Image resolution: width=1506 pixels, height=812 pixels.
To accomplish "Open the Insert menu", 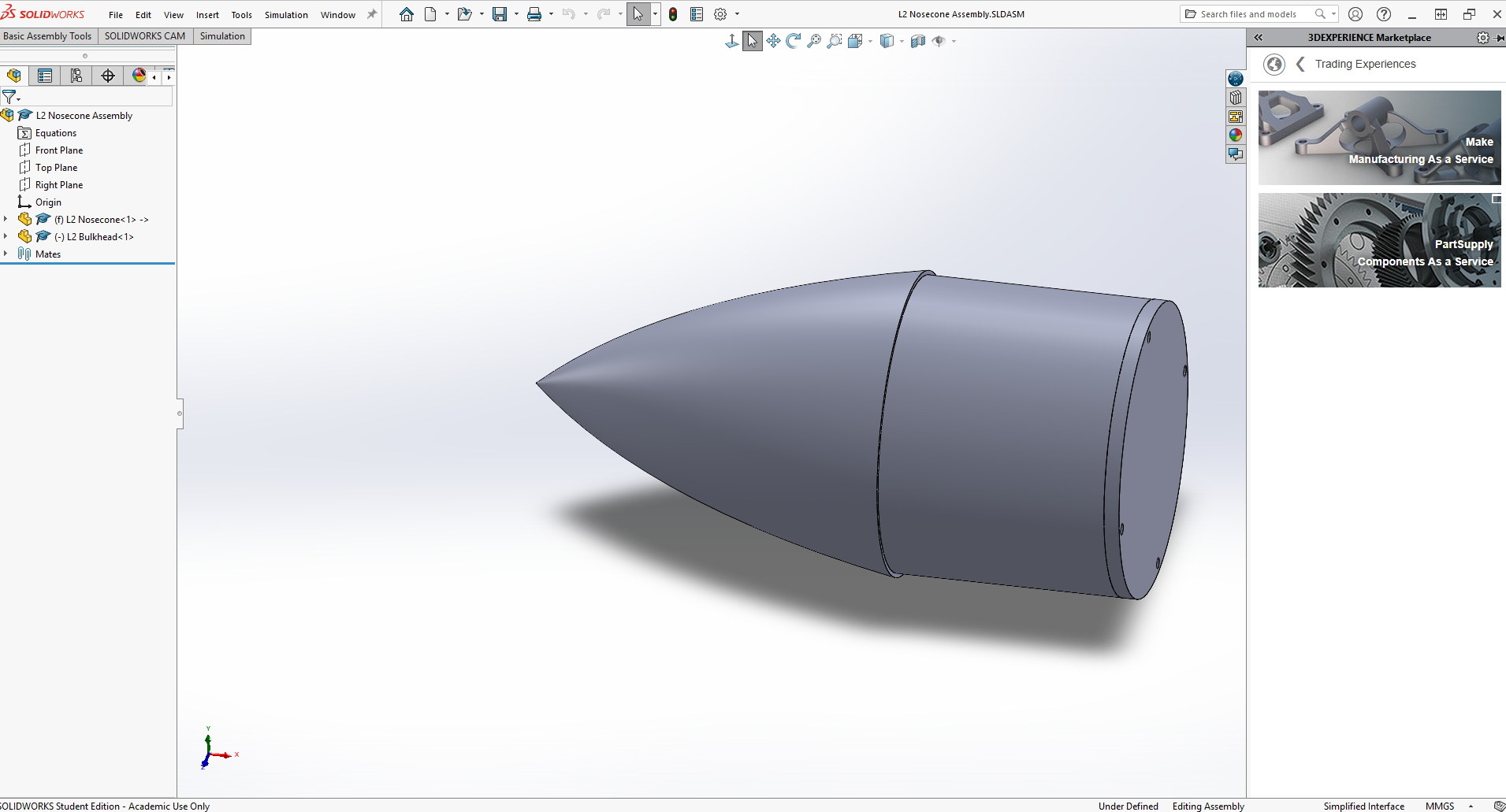I will (207, 15).
